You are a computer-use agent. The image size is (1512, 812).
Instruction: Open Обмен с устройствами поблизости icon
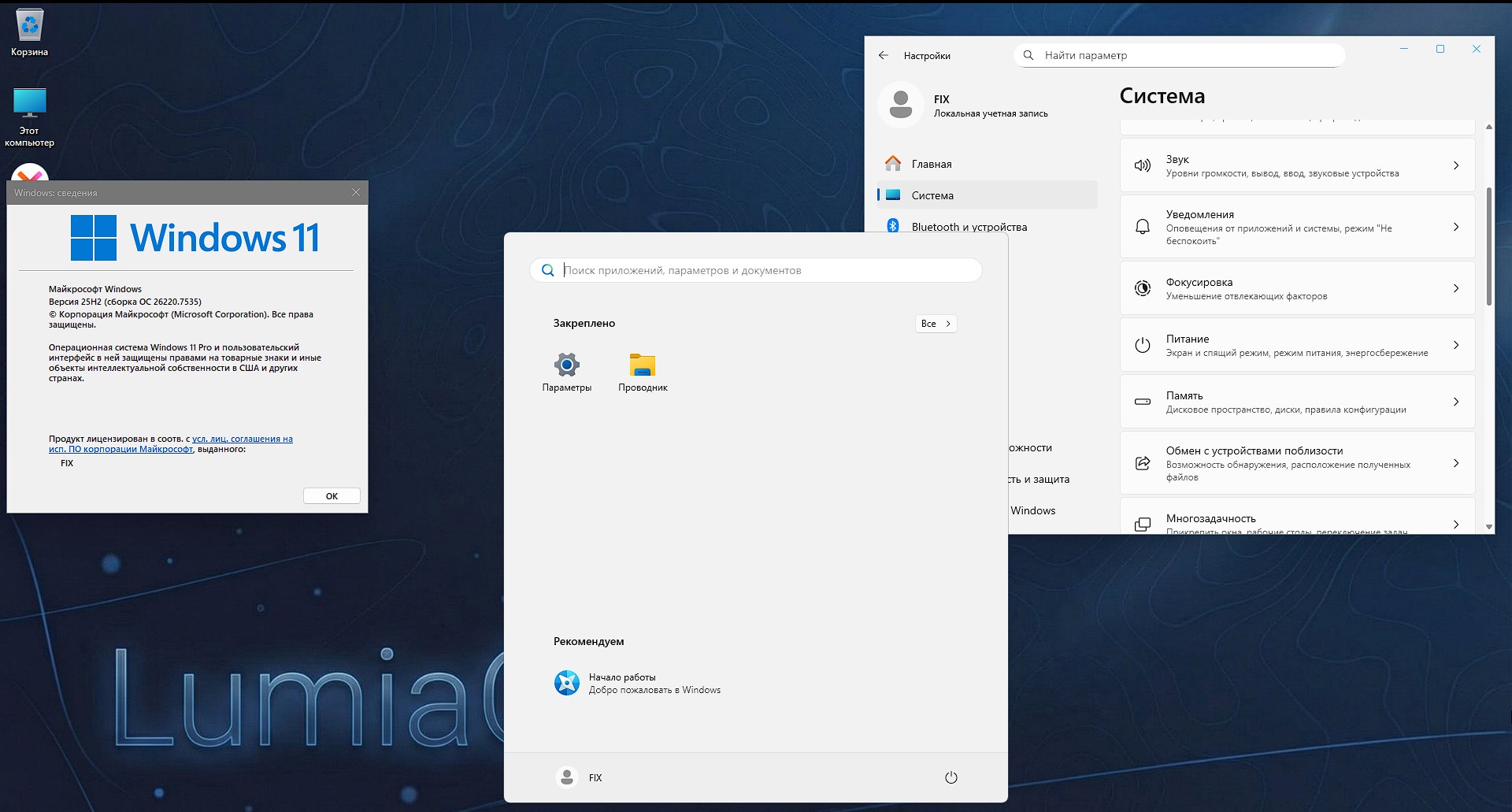1143,463
